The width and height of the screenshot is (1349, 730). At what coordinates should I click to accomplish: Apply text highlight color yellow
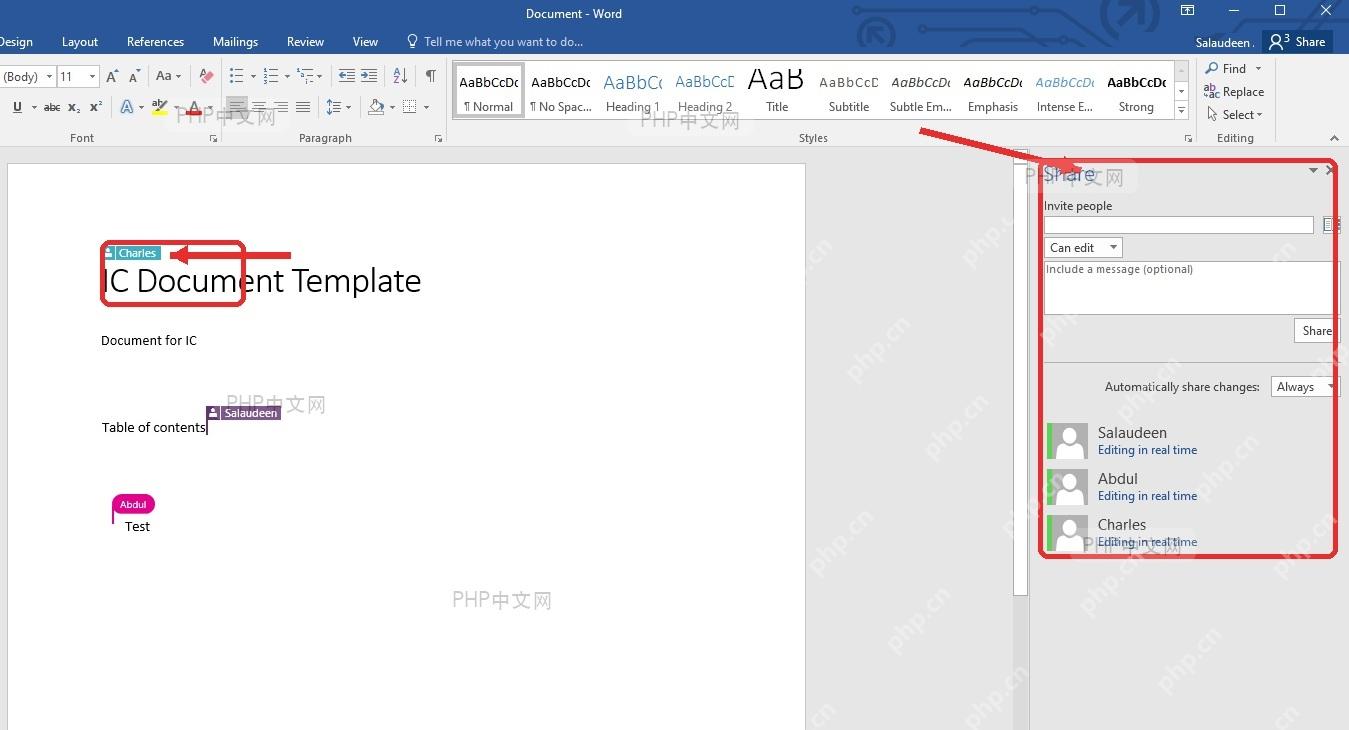tap(159, 107)
